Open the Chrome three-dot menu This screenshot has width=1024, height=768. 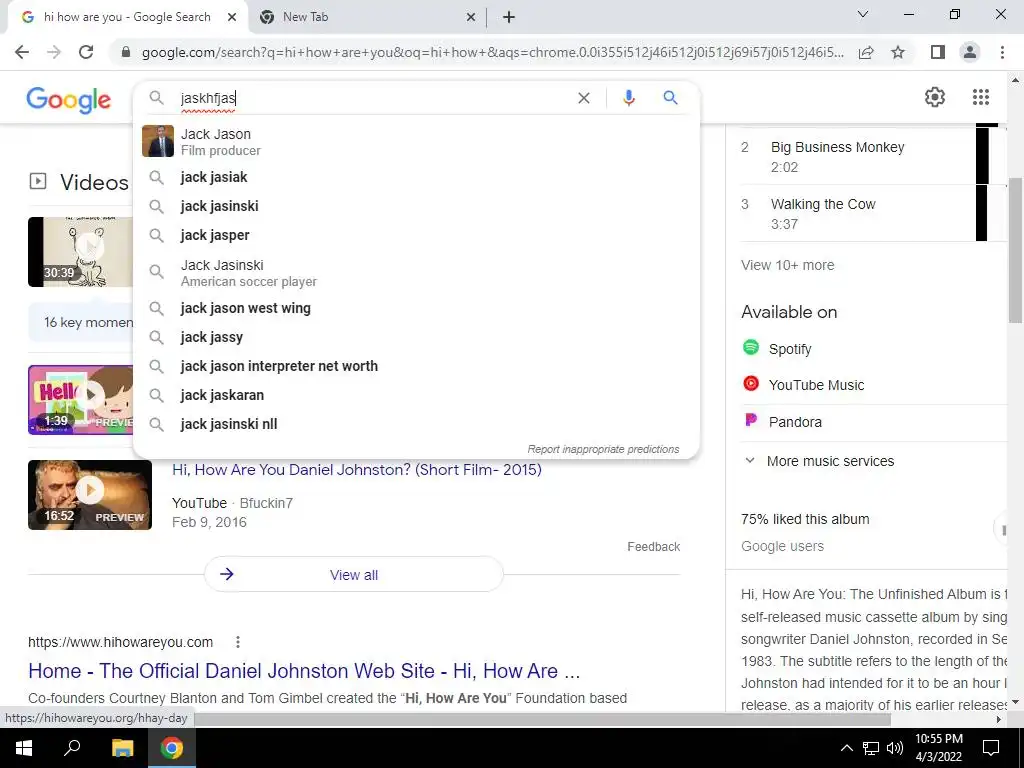1002,52
